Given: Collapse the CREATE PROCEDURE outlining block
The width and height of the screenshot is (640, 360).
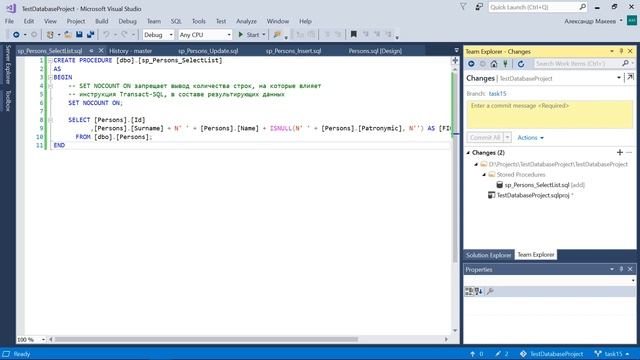Looking at the screenshot, I should tap(50, 60).
